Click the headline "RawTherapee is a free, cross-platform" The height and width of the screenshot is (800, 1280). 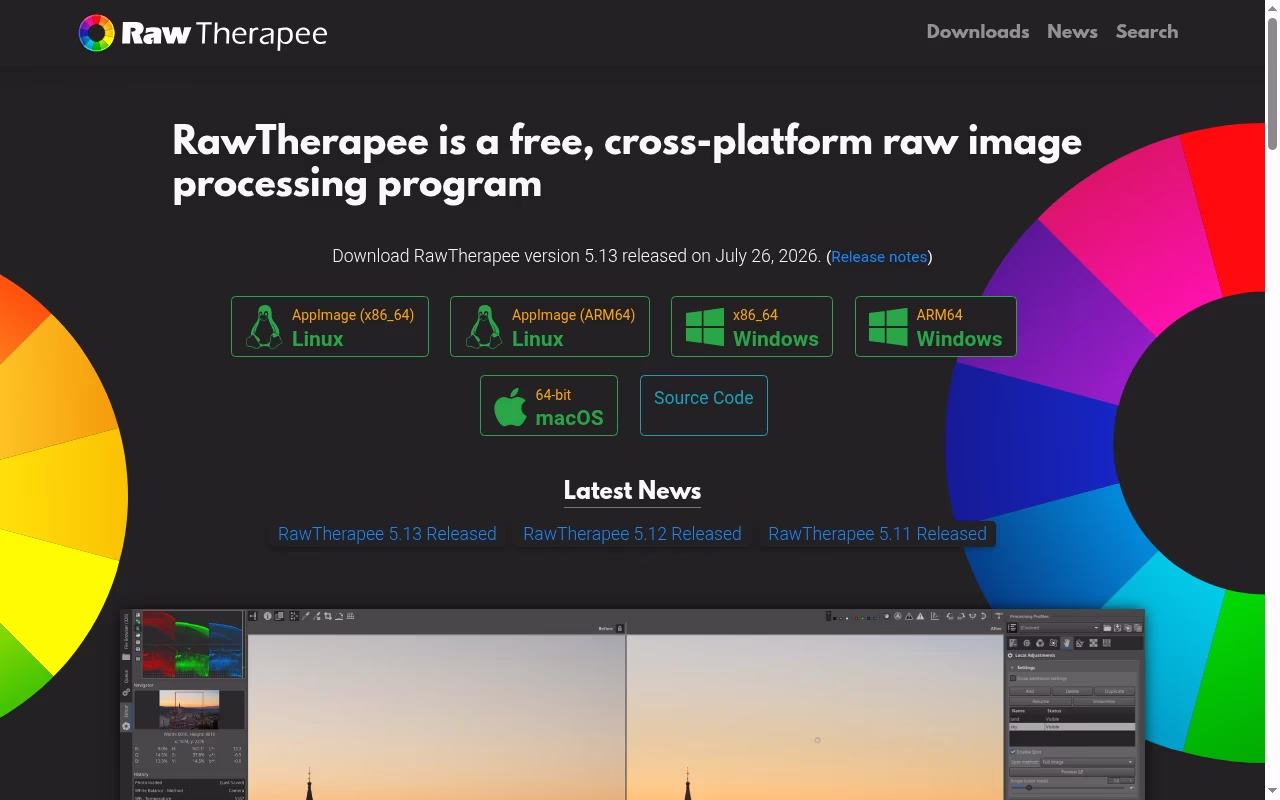(x=522, y=142)
